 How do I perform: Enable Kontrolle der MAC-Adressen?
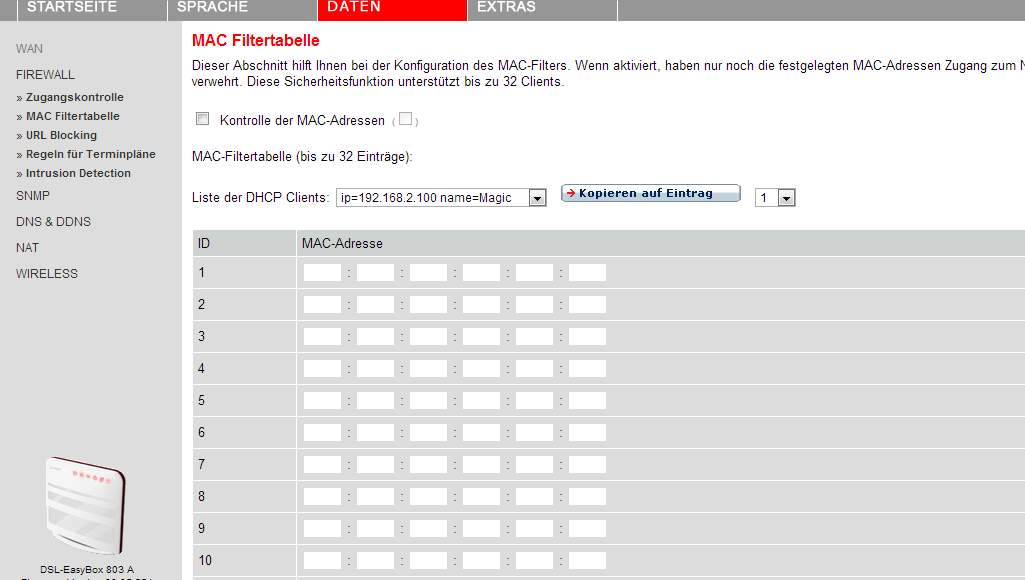click(202, 118)
